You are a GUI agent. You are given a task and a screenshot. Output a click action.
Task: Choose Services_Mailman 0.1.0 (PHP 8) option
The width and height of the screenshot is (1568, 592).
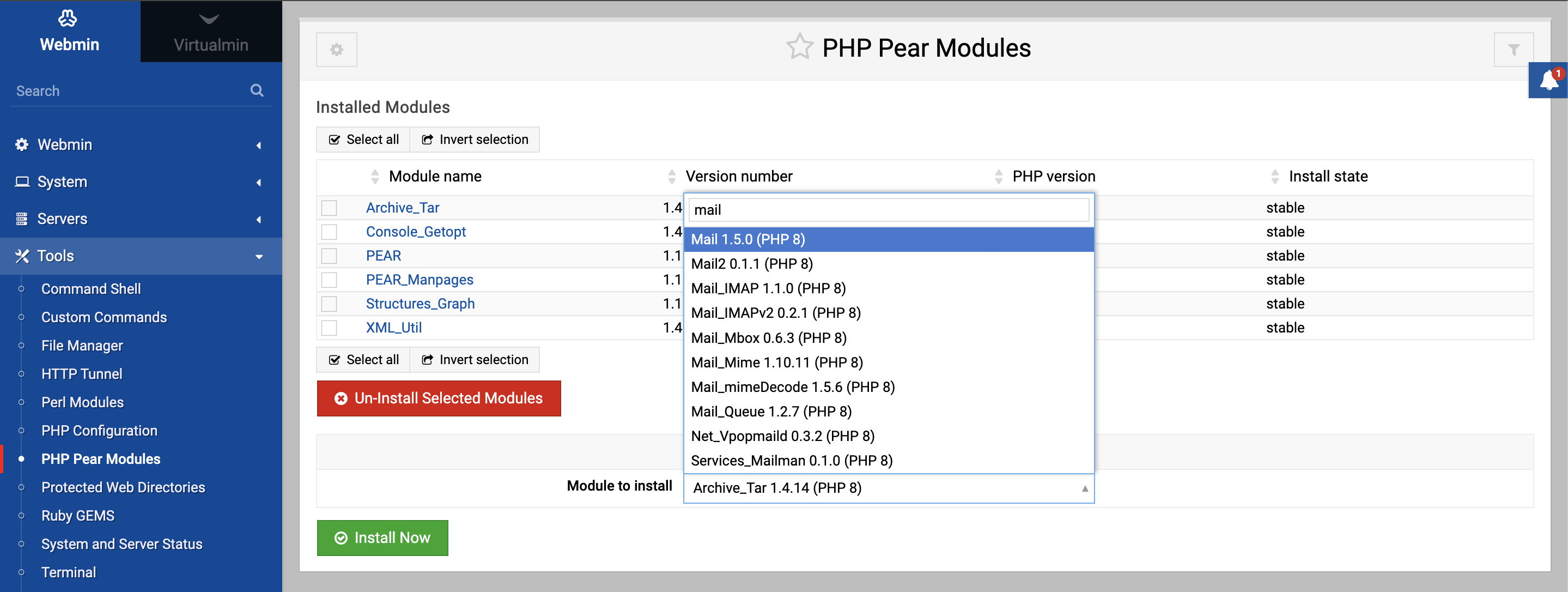point(889,461)
